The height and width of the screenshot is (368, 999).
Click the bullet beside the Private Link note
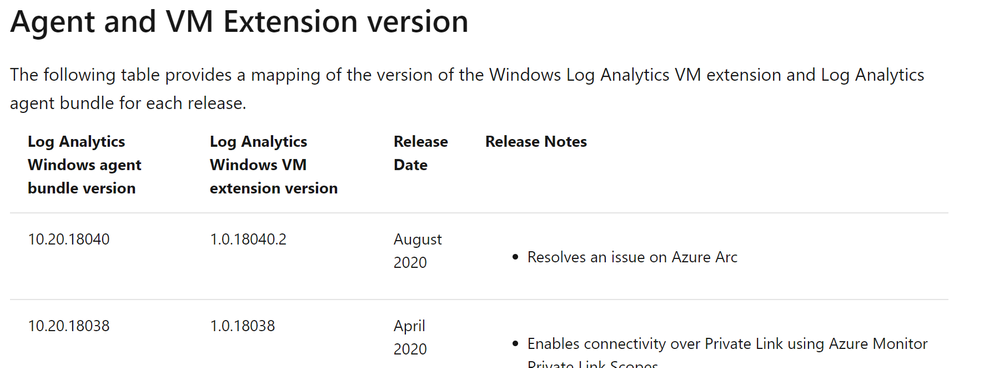click(x=515, y=344)
